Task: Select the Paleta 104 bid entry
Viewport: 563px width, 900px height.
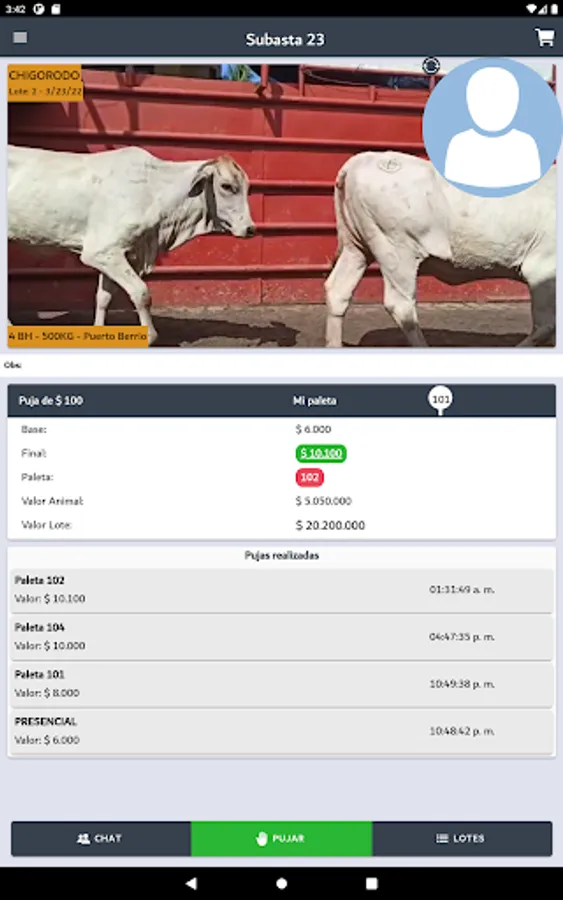Action: coord(281,637)
